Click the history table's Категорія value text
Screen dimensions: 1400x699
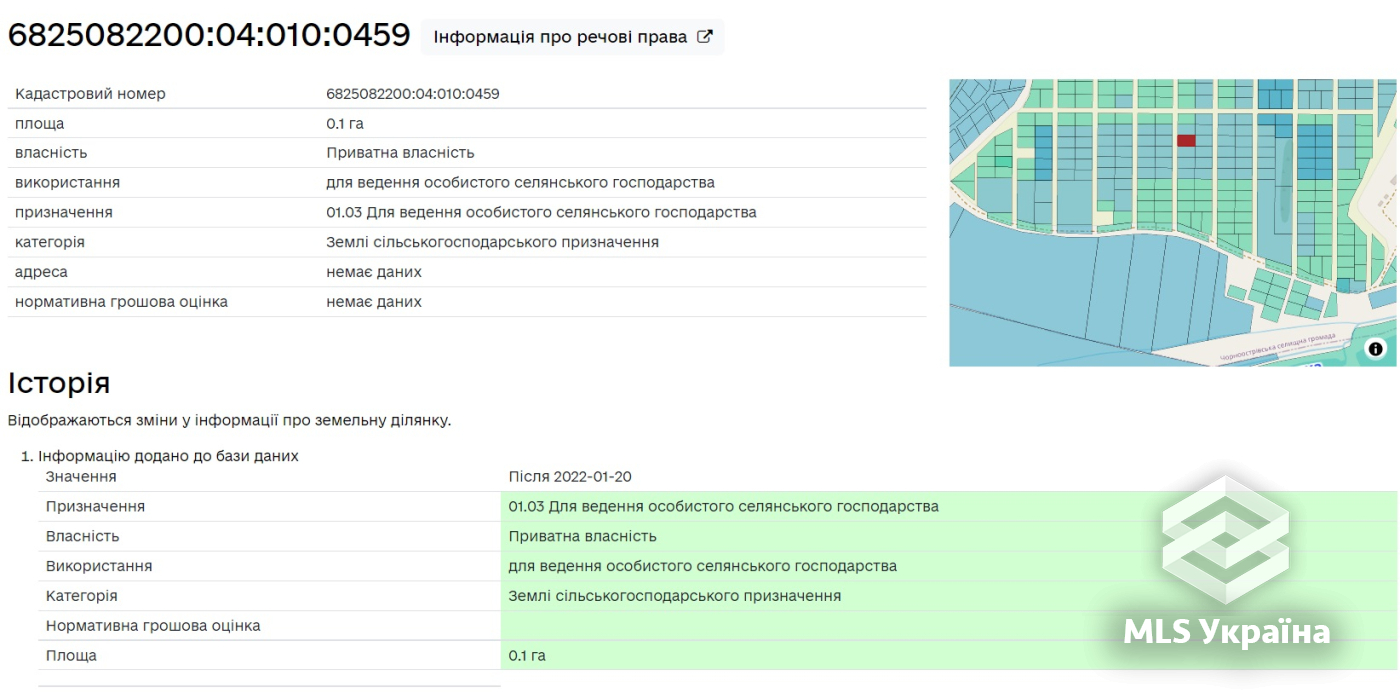point(674,596)
